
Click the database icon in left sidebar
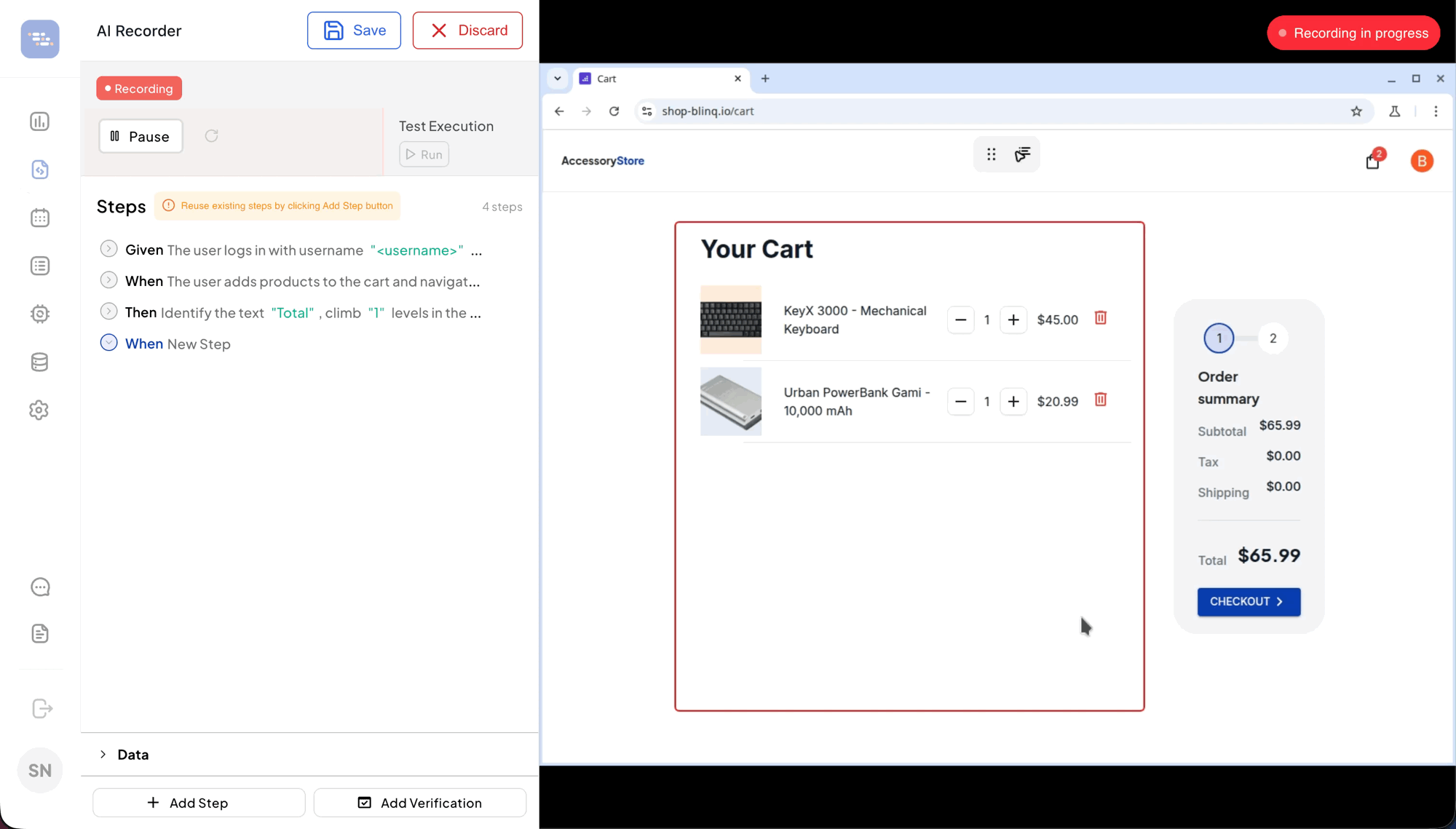40,362
